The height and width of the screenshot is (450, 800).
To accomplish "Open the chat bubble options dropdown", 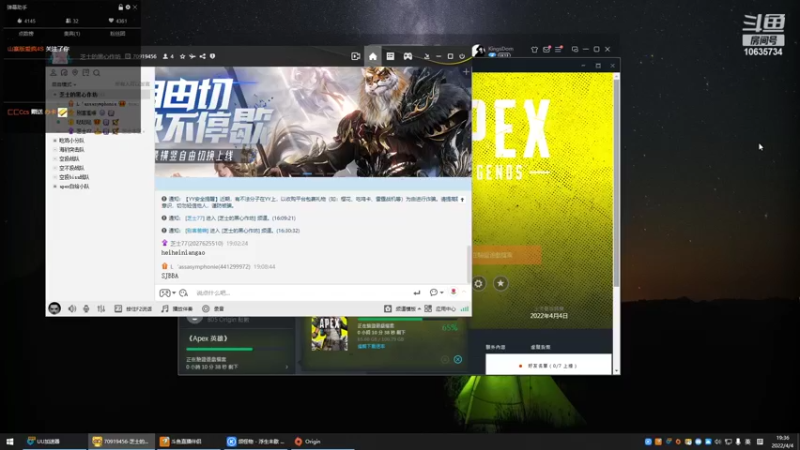I will (x=436, y=293).
